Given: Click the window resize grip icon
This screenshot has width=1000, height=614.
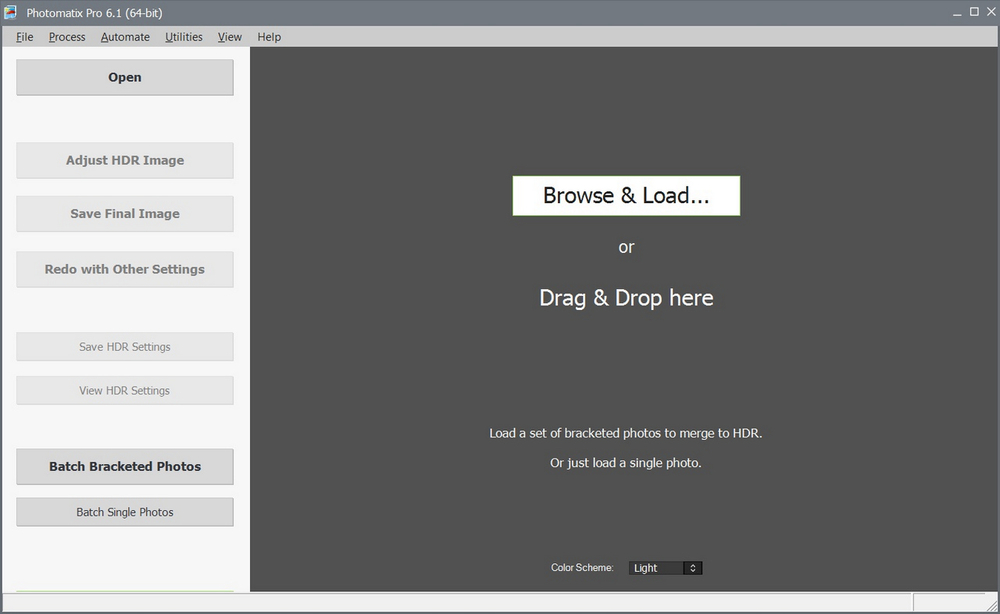Looking at the screenshot, I should coord(992,606).
